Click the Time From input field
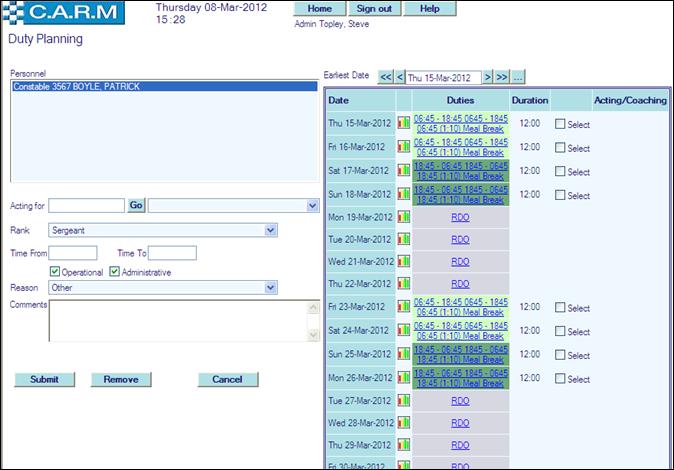Viewport: 674px width, 470px height. 72,253
